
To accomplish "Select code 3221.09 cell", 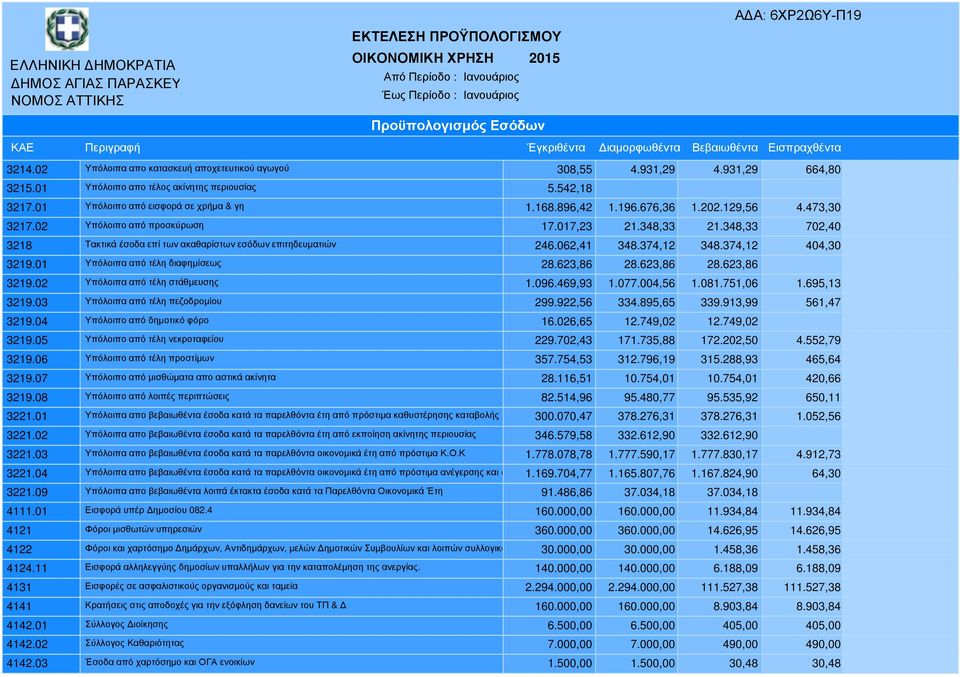I will (42, 492).
